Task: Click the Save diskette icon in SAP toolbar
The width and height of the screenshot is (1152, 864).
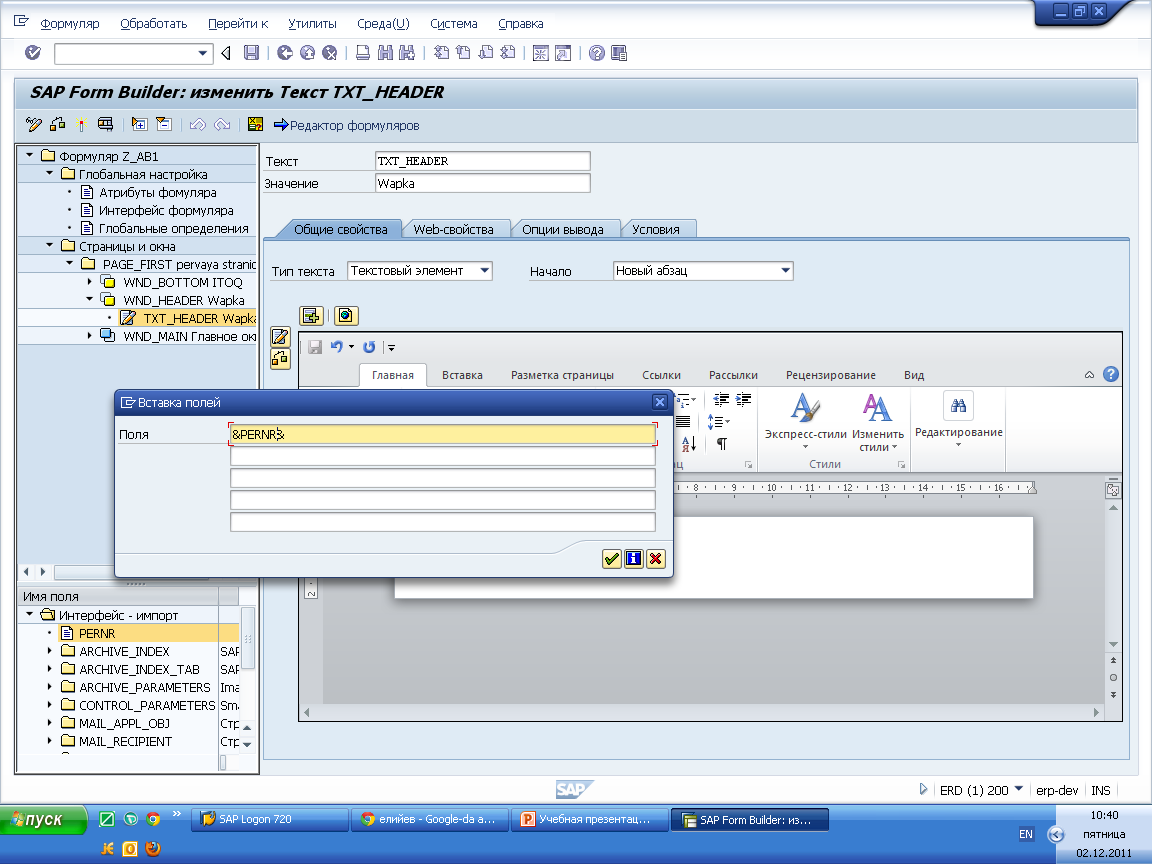Action: pyautogui.click(x=251, y=53)
